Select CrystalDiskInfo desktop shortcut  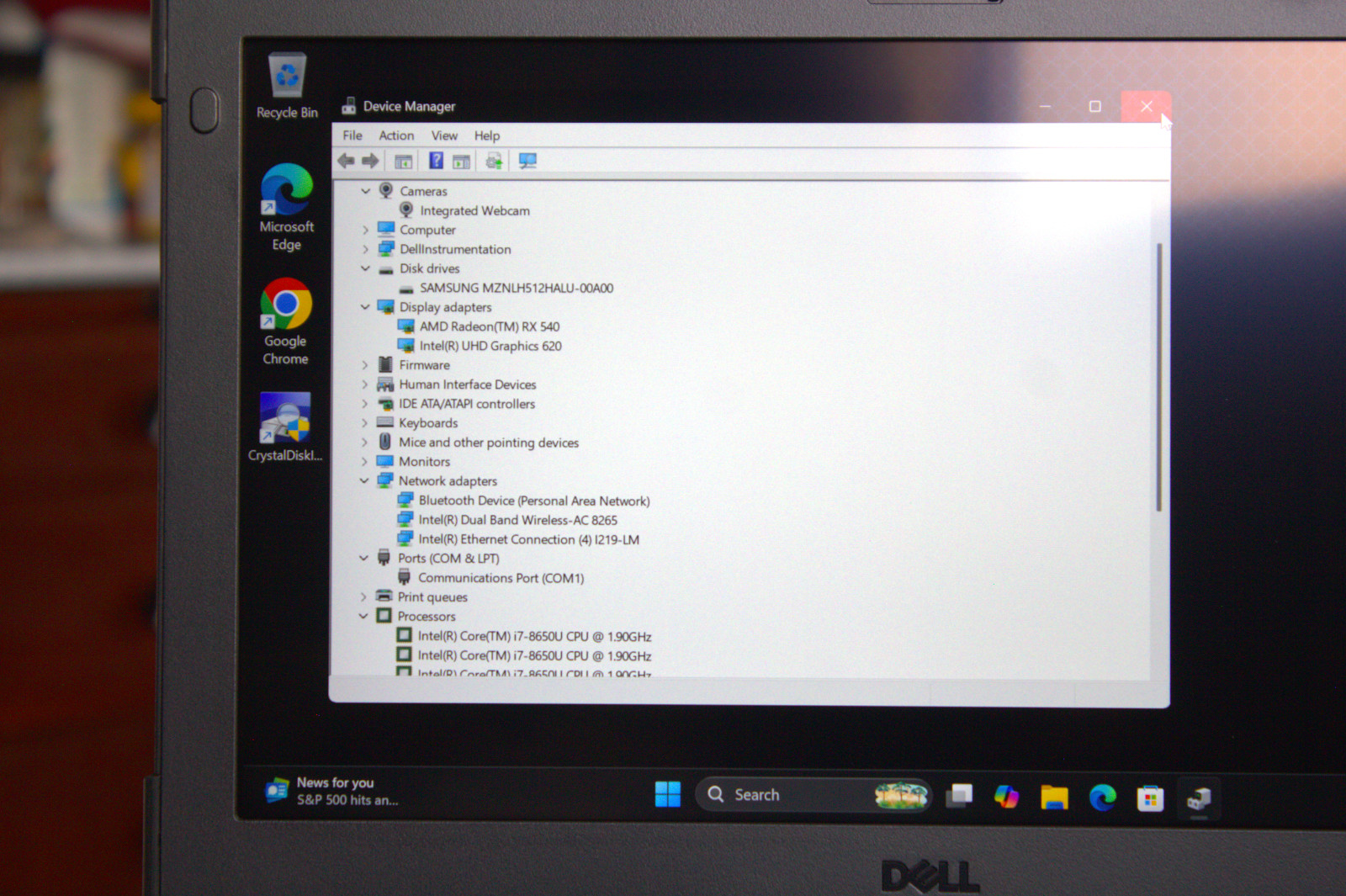(285, 427)
